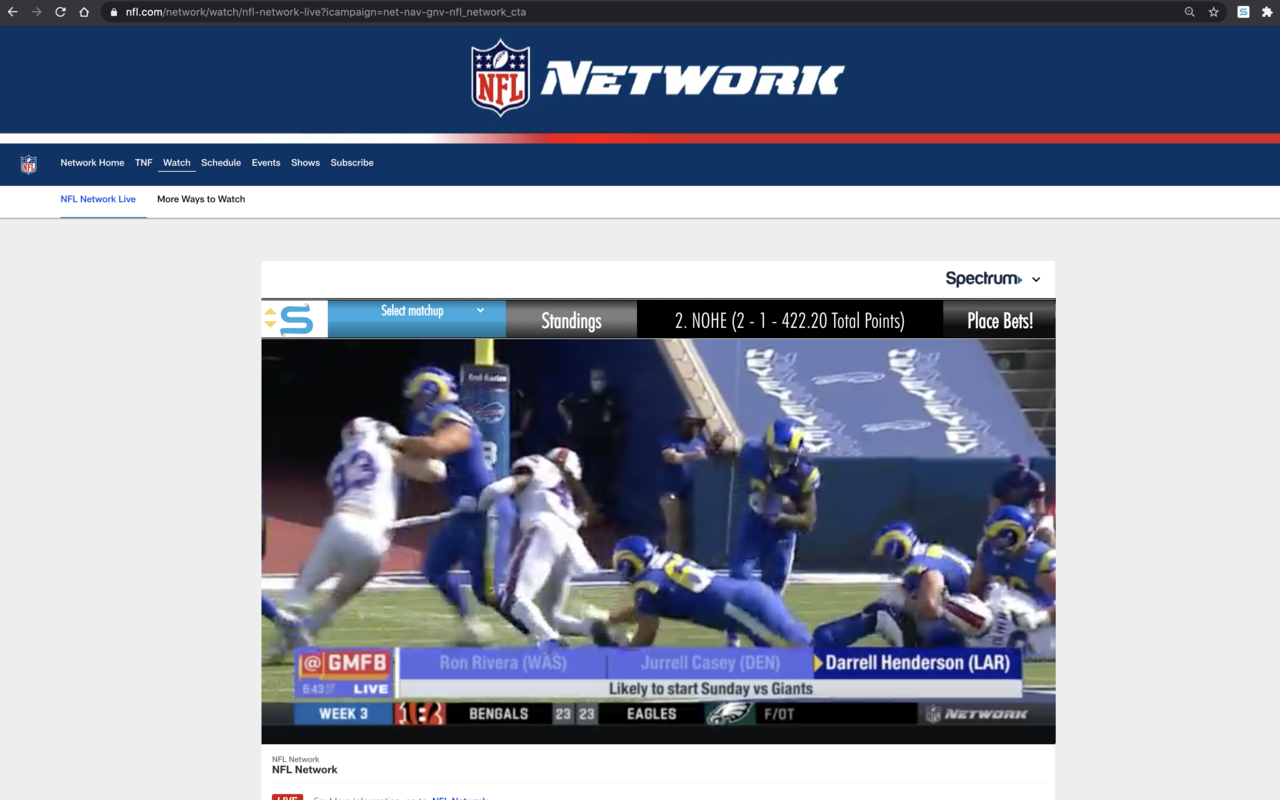Viewport: 1280px width, 800px height.
Task: Click the S logo in the overlay bar
Action: click(x=296, y=320)
